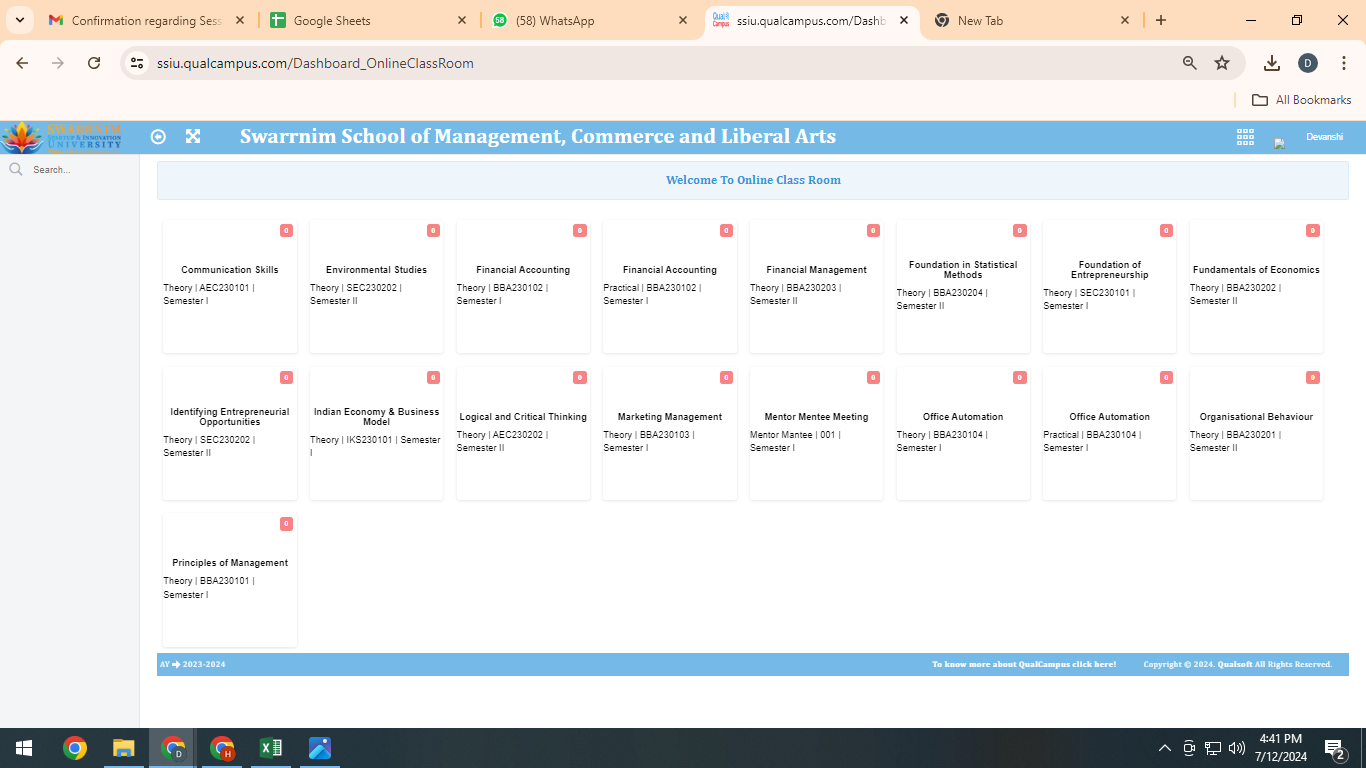
Task: Click the back arrow circle icon in header
Action: pos(158,137)
